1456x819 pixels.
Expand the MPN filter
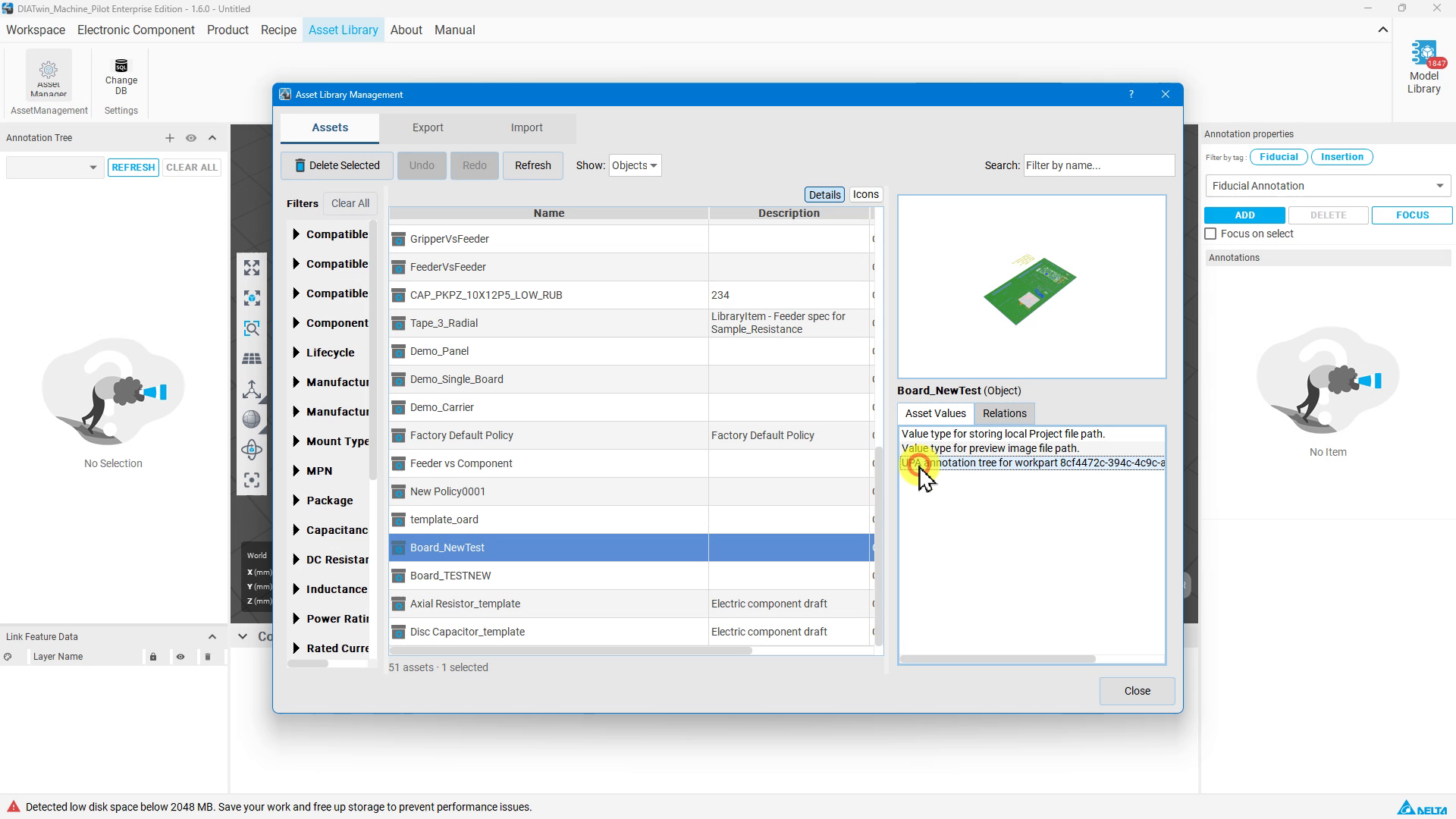(296, 471)
